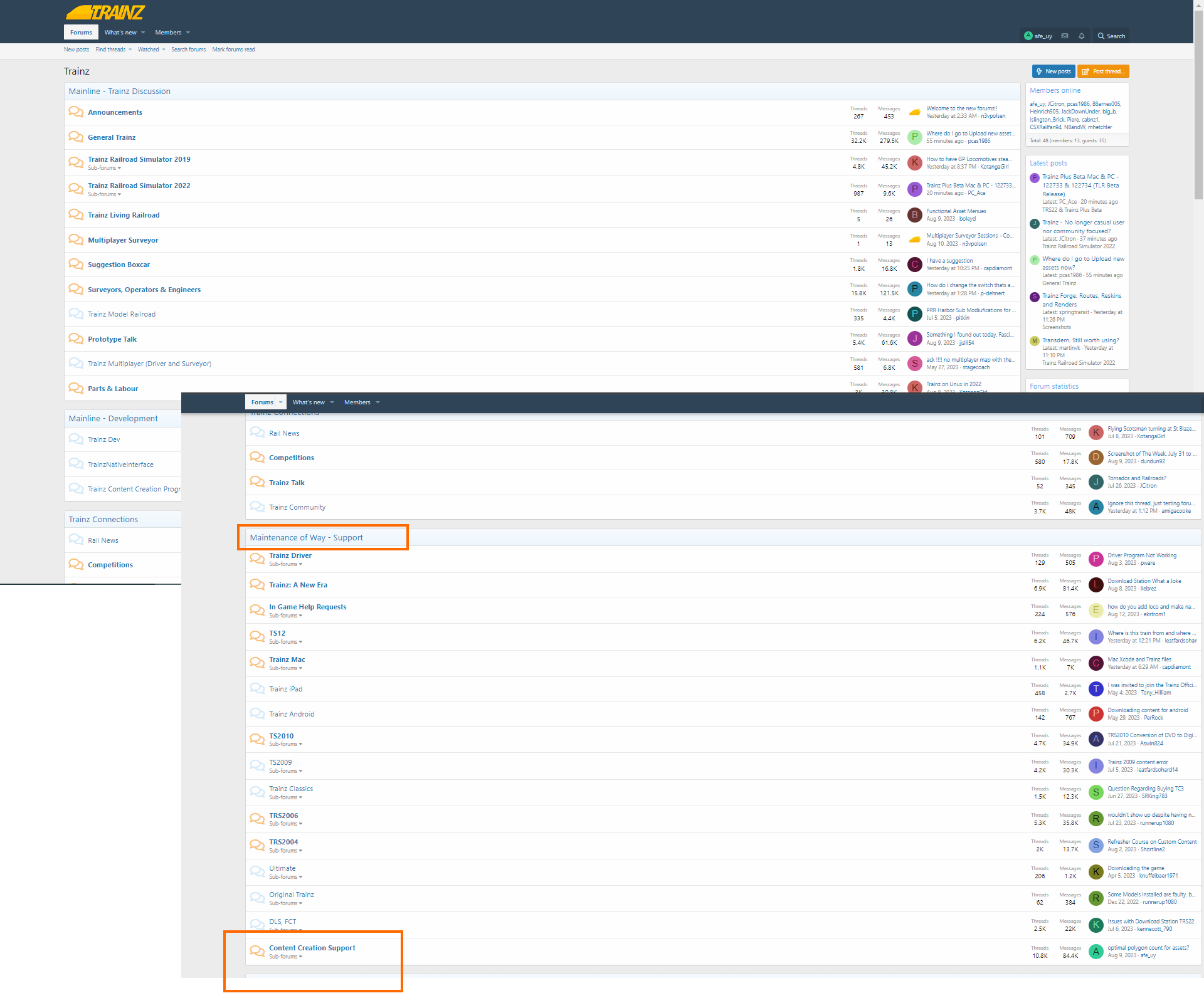Click the Search forums link

pos(188,50)
